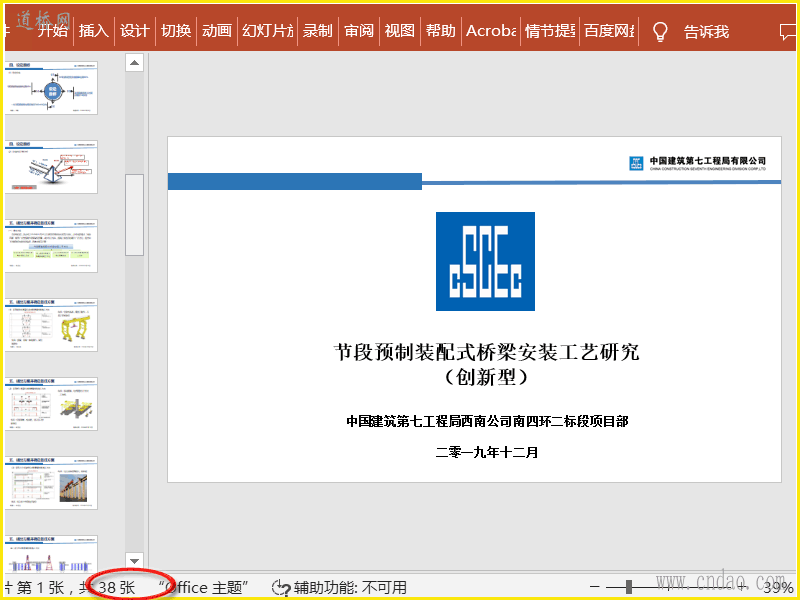The width and height of the screenshot is (800, 600).
Task: Click the date text 二零一九年十二月
Action: (x=487, y=452)
